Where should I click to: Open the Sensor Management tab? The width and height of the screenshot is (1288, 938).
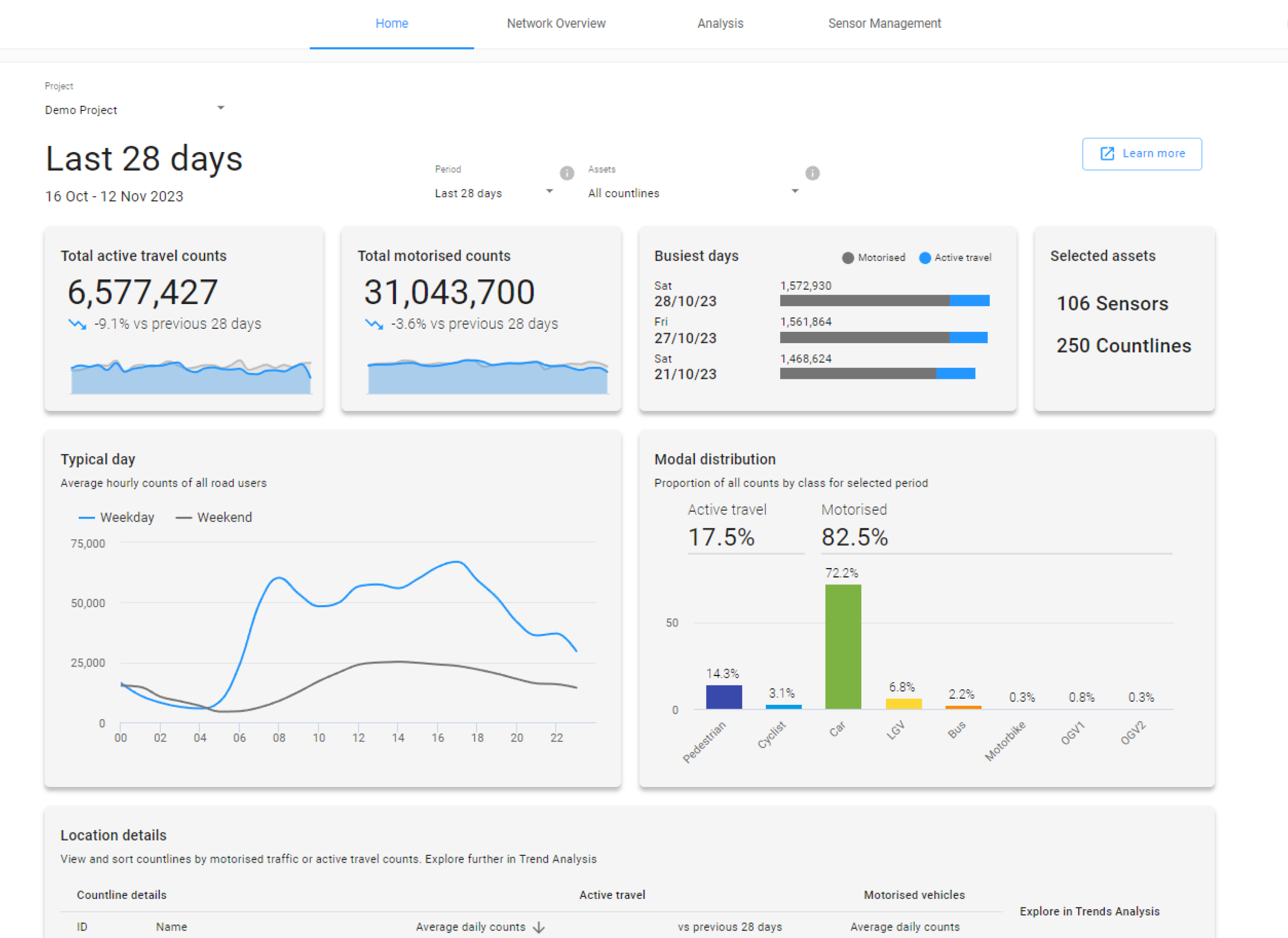pyautogui.click(x=884, y=23)
